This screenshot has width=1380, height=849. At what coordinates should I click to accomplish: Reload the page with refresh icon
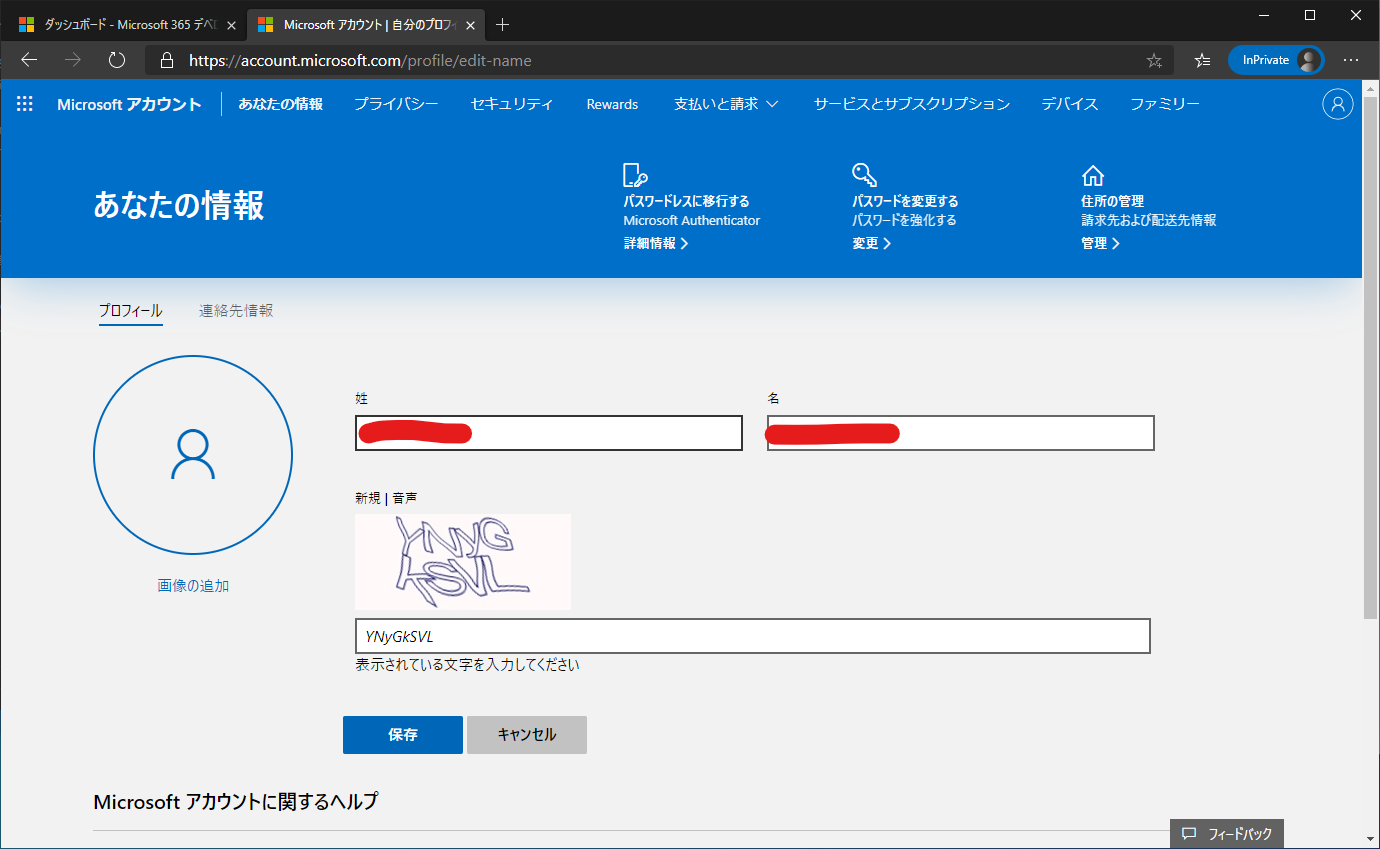(x=117, y=60)
